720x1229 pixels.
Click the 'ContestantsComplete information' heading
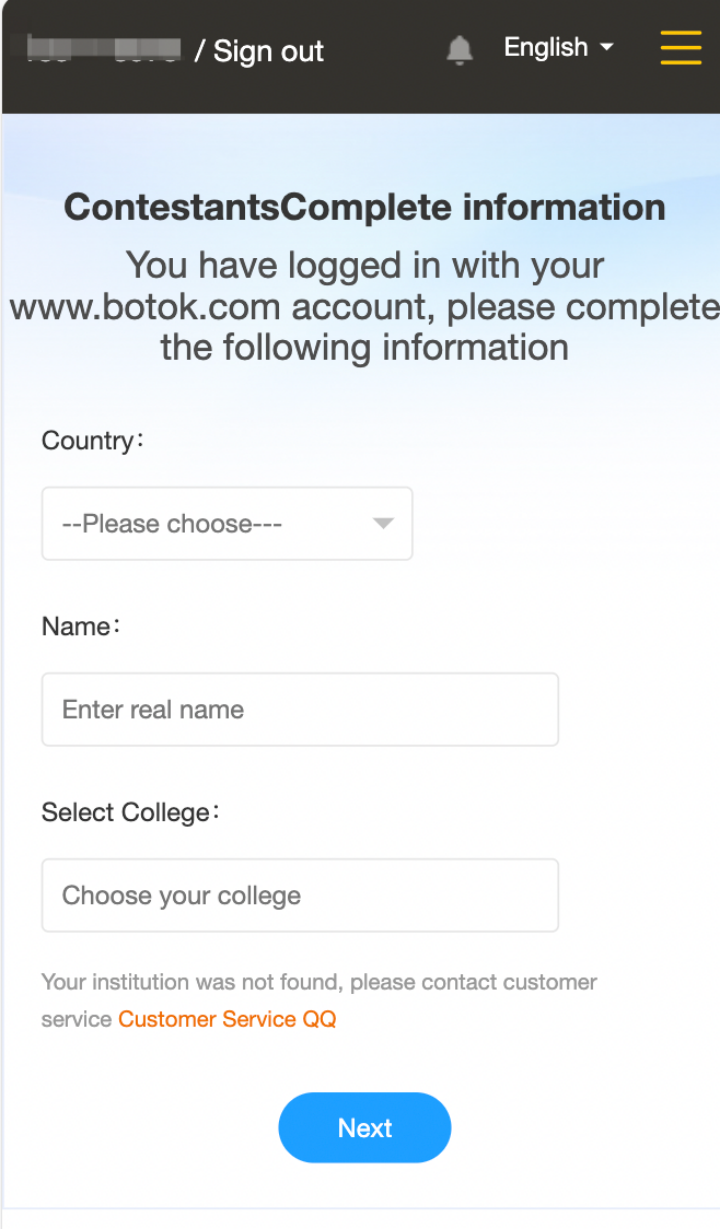tap(365, 208)
